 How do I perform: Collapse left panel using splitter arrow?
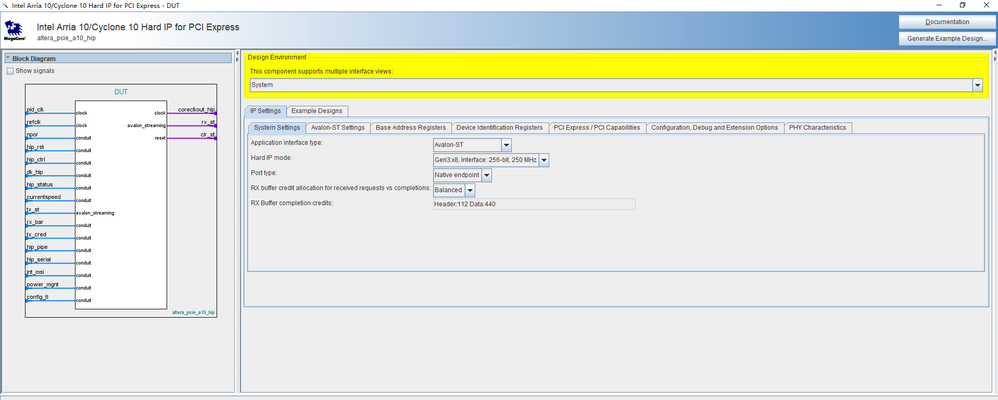coord(237,53)
